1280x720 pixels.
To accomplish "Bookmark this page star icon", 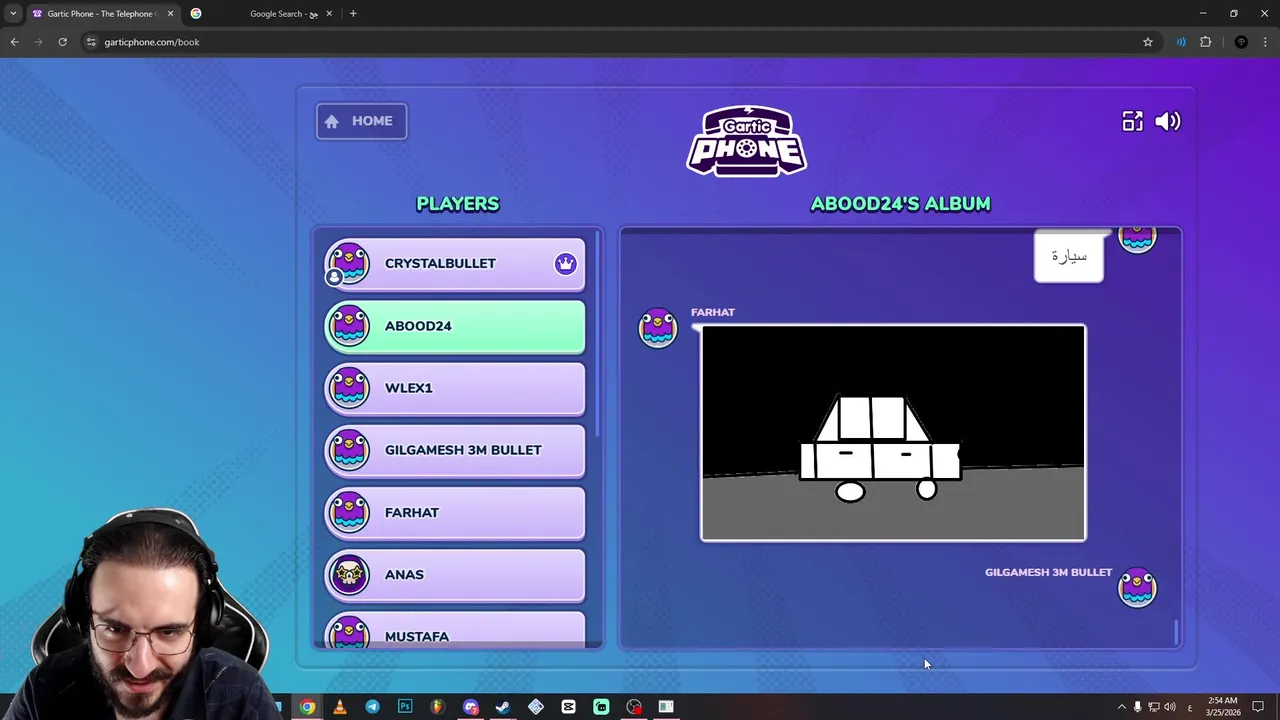I will pyautogui.click(x=1148, y=42).
